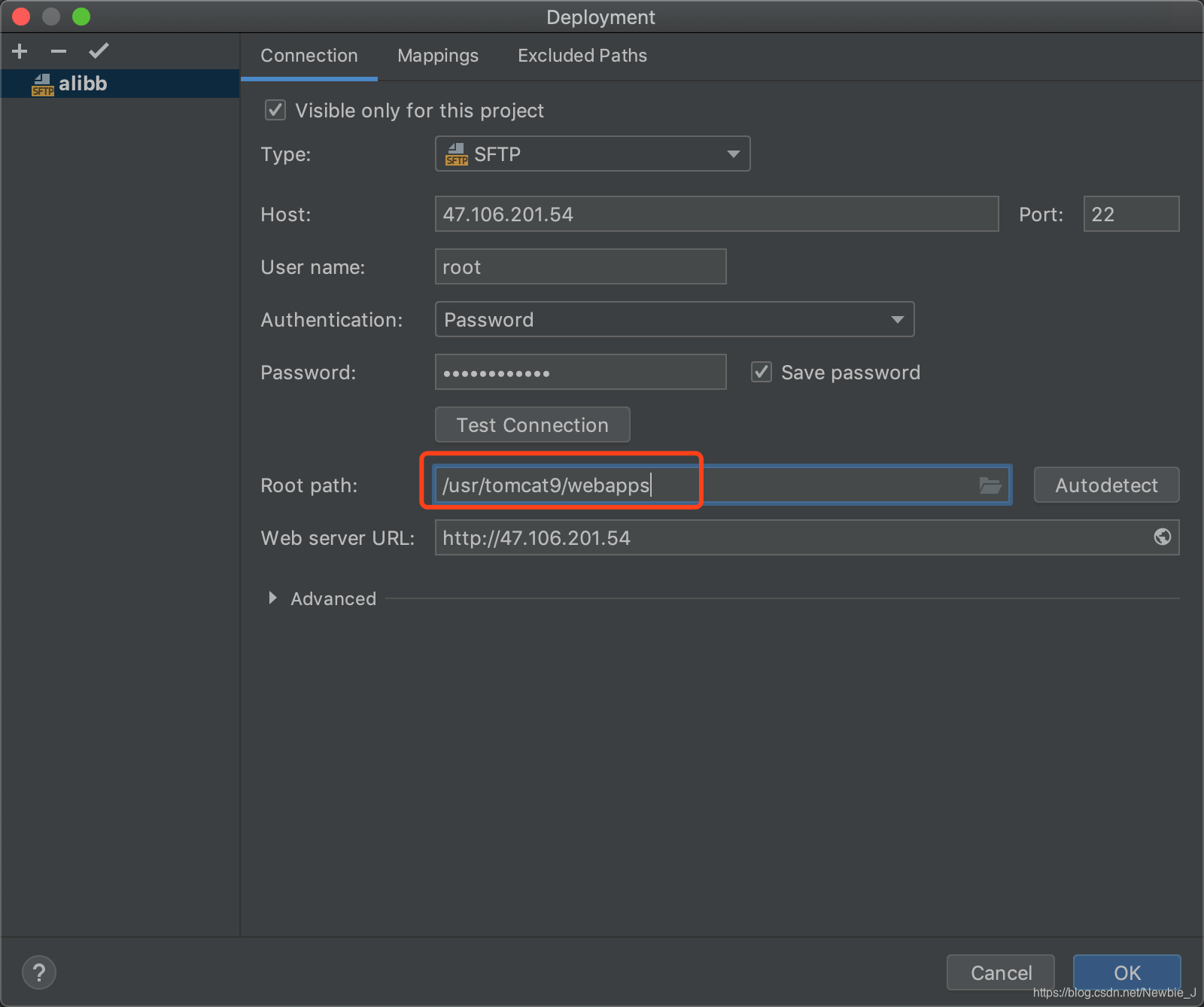Viewport: 1204px width, 1007px height.
Task: Open the Type SFTP dropdown
Action: pos(592,154)
